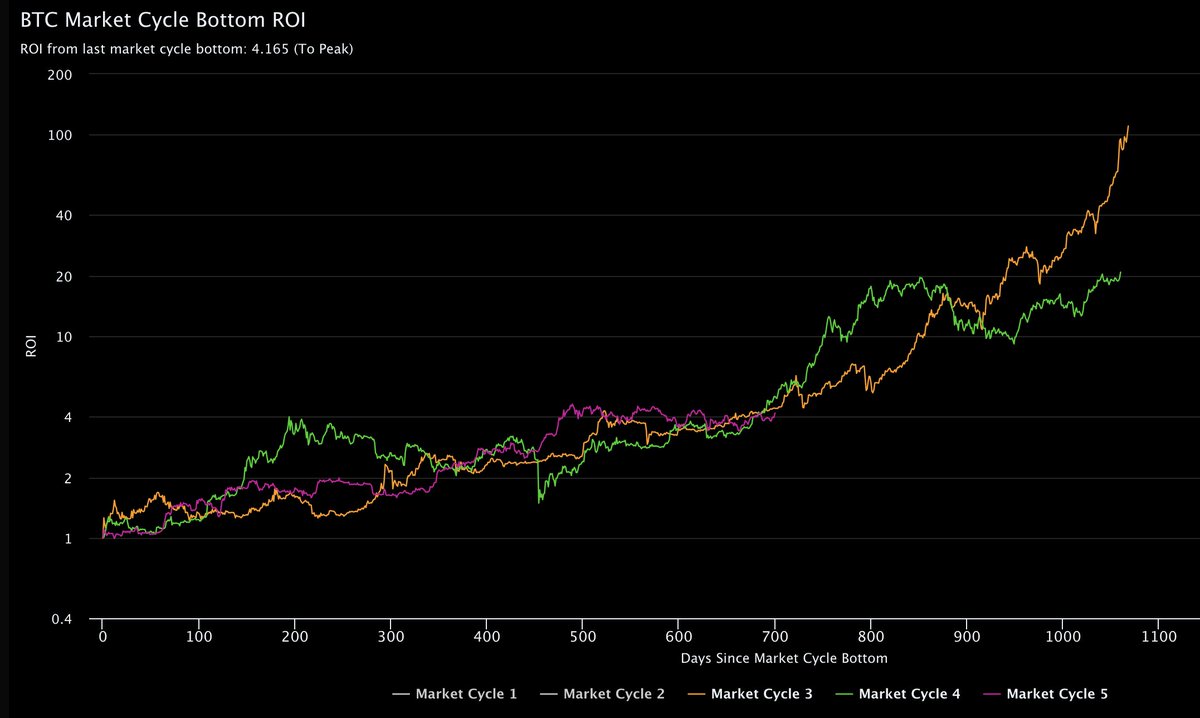Click the 1100 mark on the x-axis
The width and height of the screenshot is (1200, 718).
click(x=1160, y=635)
